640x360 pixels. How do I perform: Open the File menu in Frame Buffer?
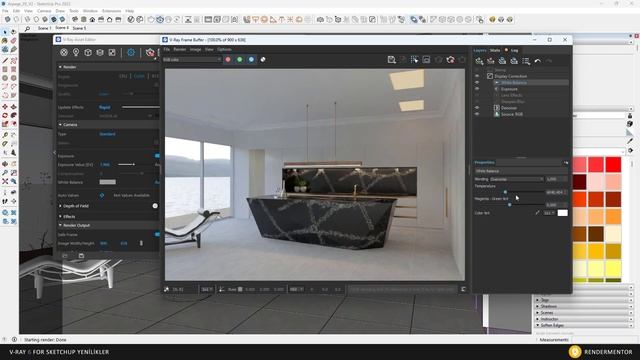point(167,49)
